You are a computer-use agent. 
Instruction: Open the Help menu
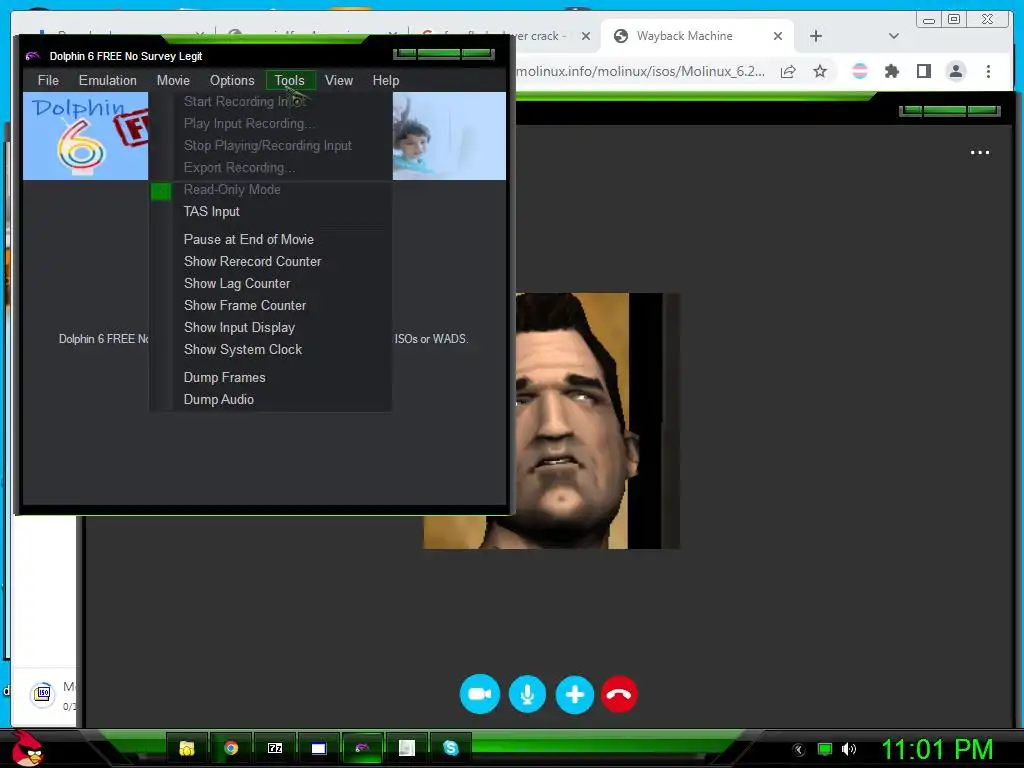click(x=385, y=80)
